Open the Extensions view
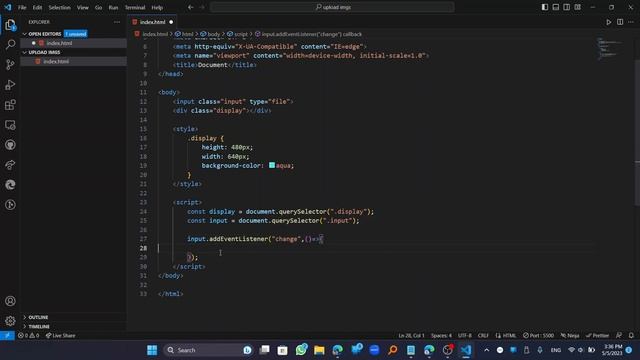This screenshot has height=360, width=640. [10, 105]
